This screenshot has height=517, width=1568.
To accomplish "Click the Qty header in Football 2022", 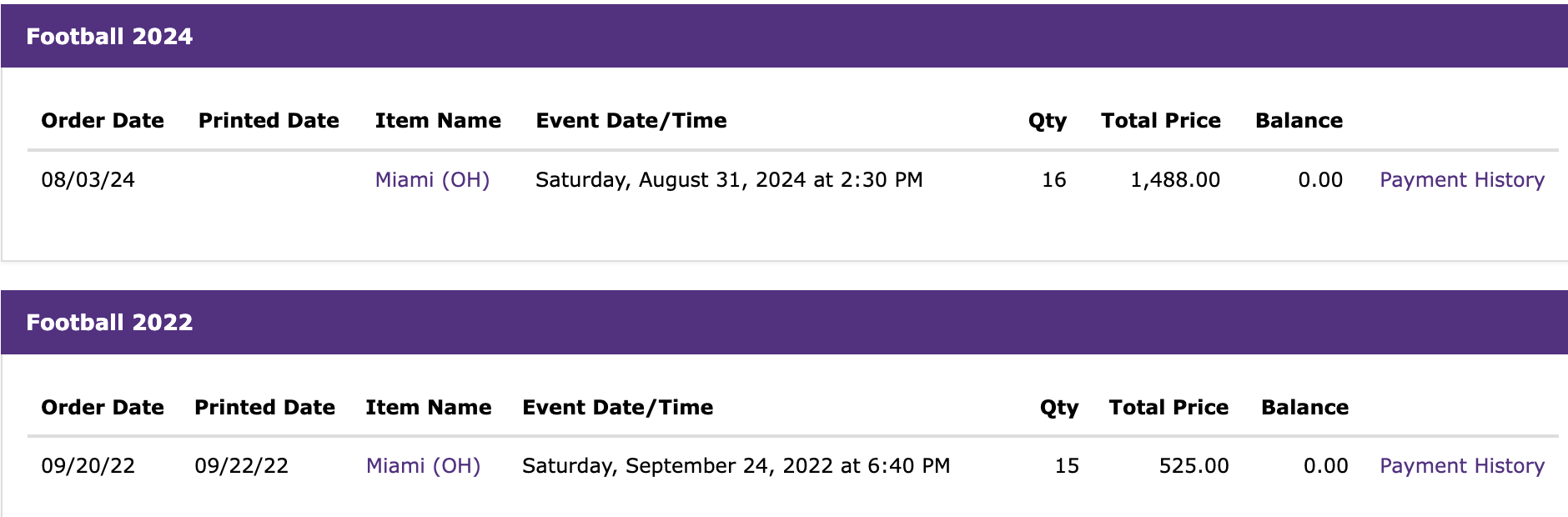I will (x=1059, y=408).
